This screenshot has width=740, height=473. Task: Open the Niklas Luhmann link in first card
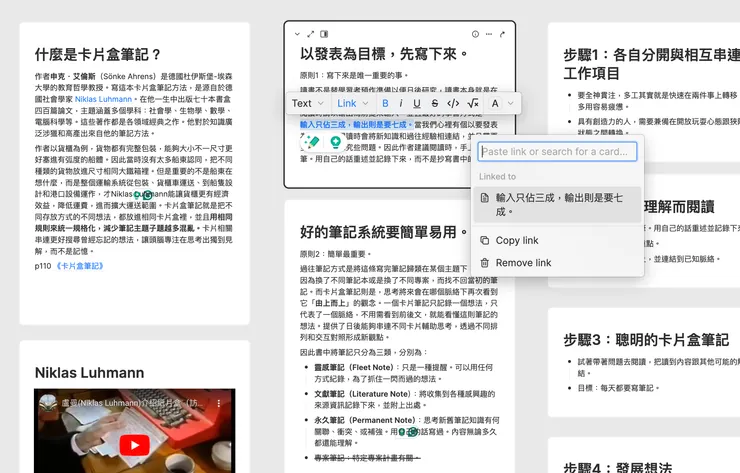pos(103,99)
